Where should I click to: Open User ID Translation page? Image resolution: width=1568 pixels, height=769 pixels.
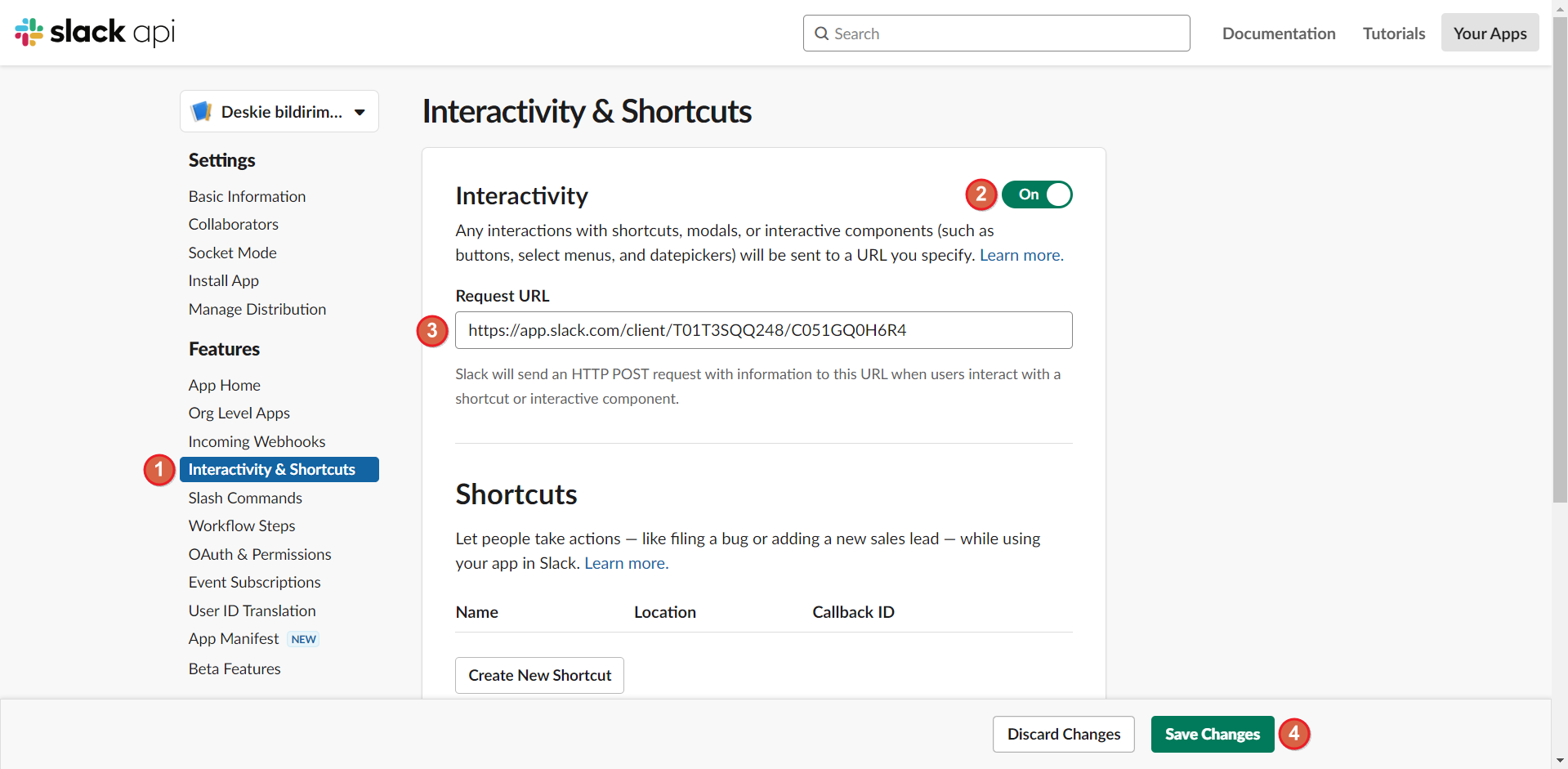tap(252, 610)
